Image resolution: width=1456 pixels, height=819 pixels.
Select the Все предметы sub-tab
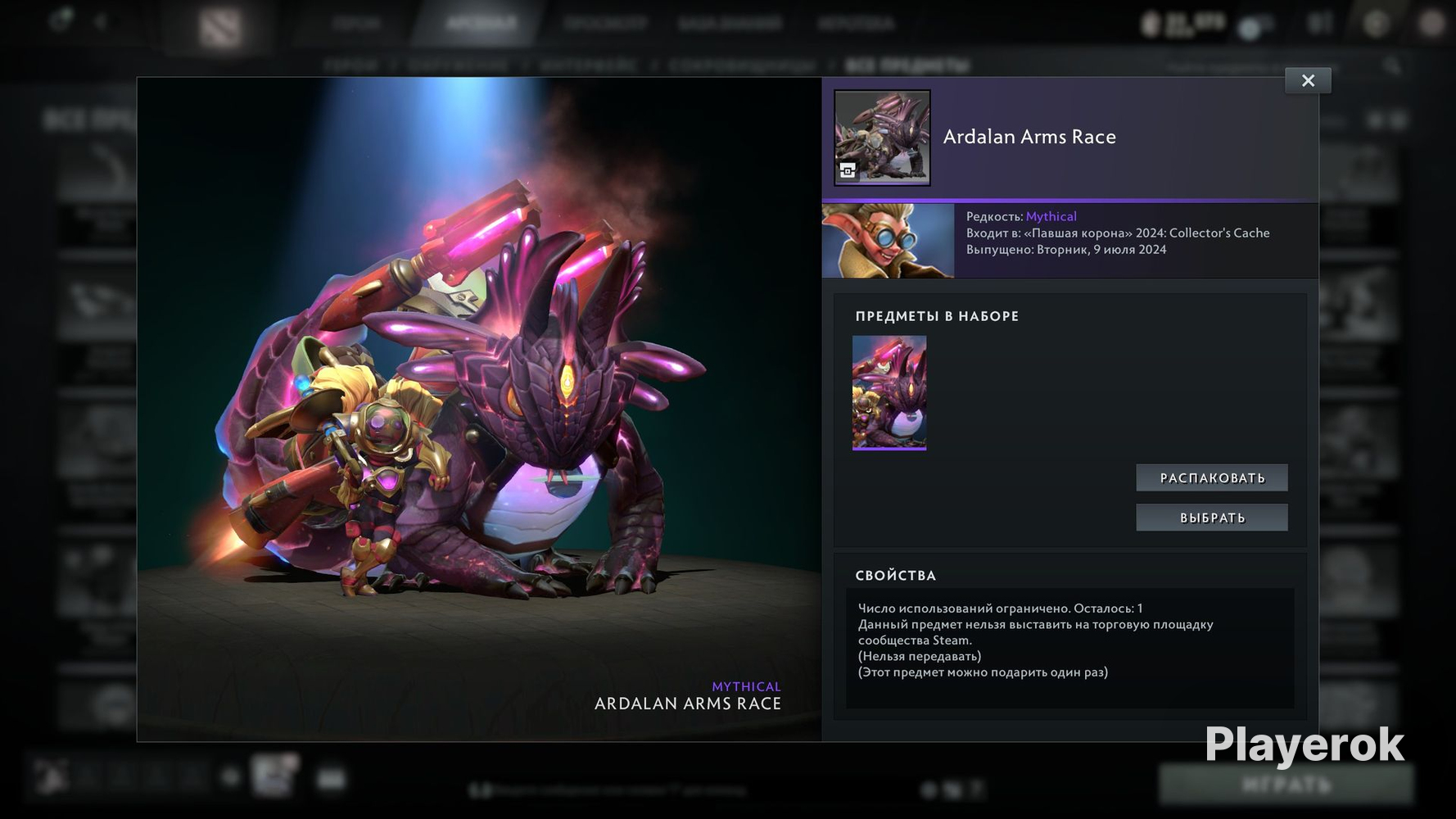(907, 66)
